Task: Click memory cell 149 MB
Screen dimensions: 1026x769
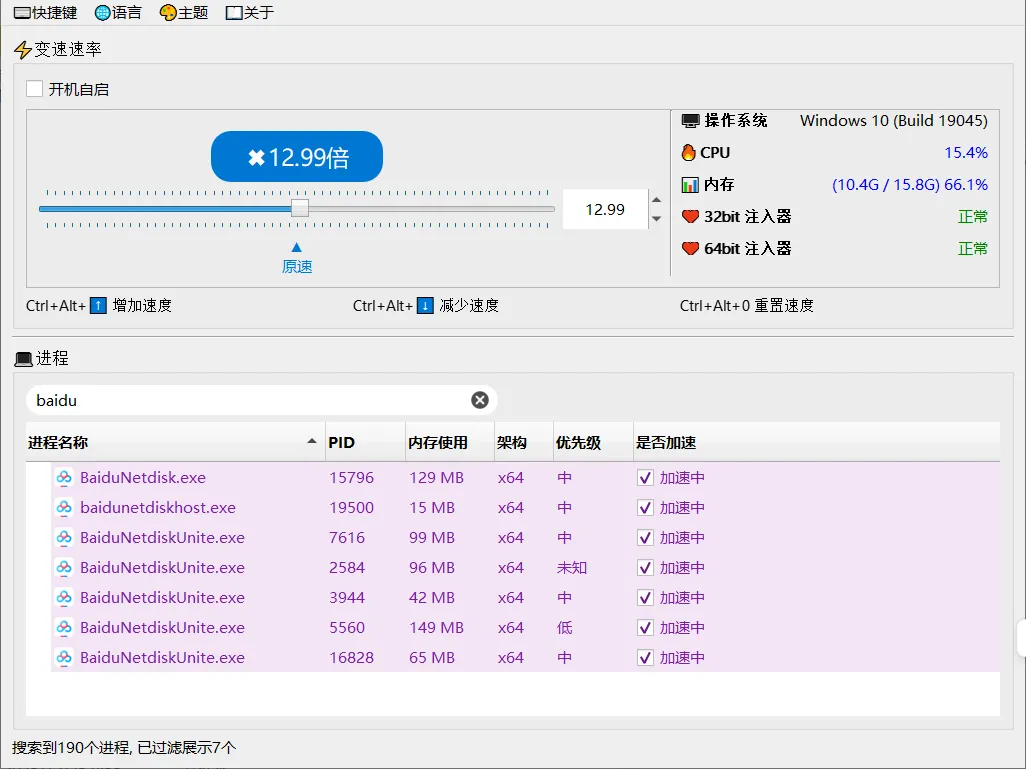Action: (436, 628)
